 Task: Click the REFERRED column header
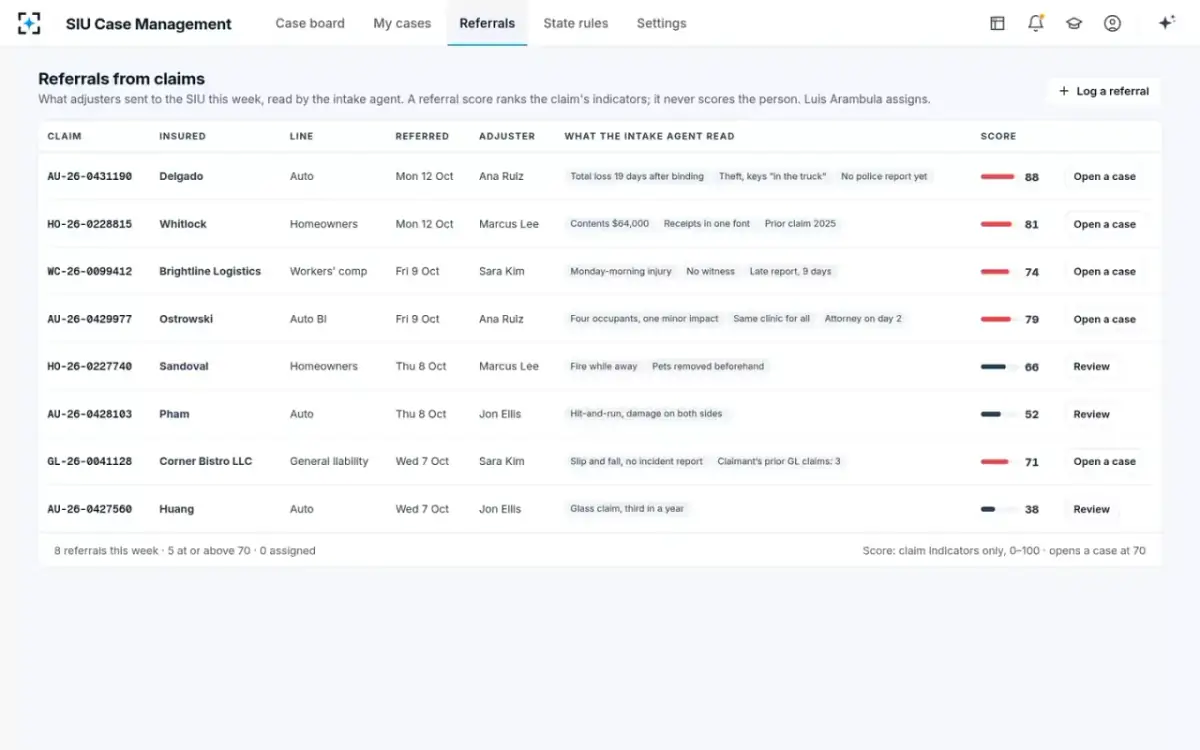point(422,136)
